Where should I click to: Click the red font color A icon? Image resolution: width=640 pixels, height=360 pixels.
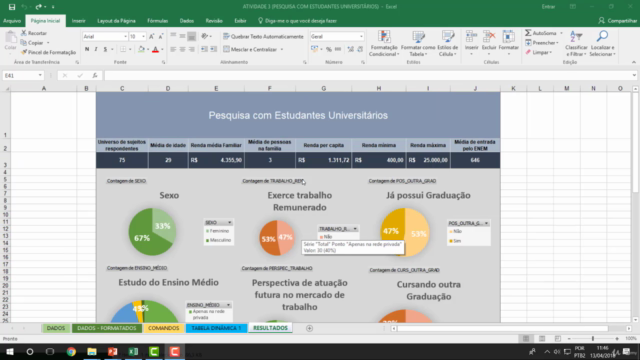155,49
